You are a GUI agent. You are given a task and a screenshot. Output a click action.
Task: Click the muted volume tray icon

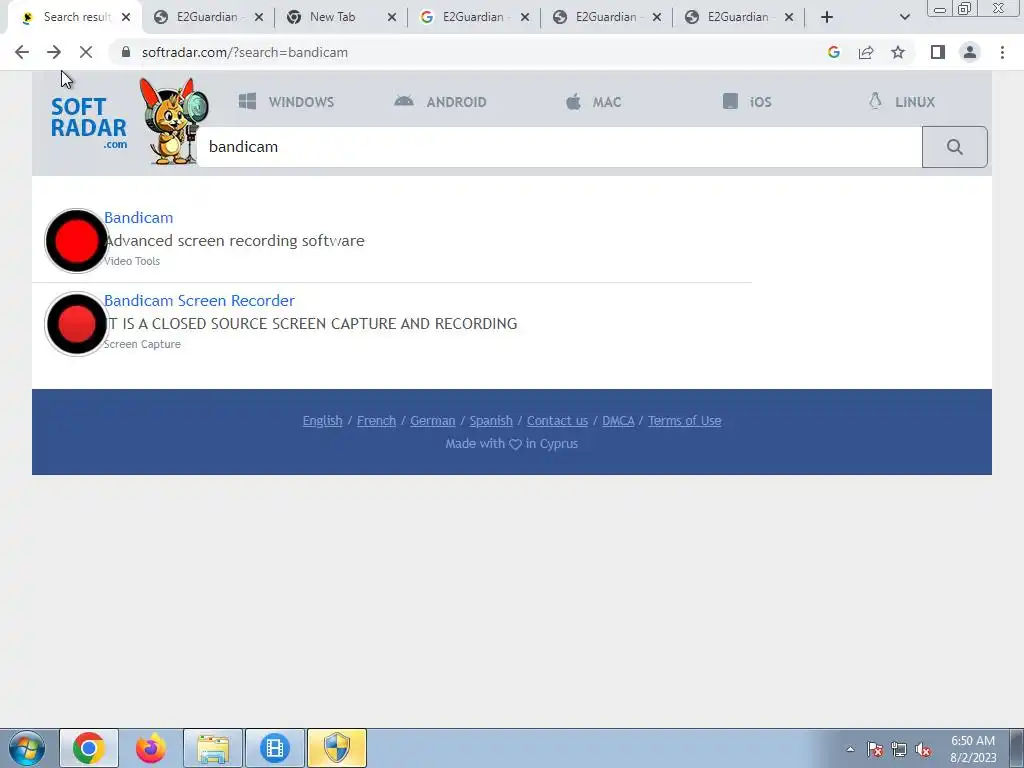[x=923, y=749]
